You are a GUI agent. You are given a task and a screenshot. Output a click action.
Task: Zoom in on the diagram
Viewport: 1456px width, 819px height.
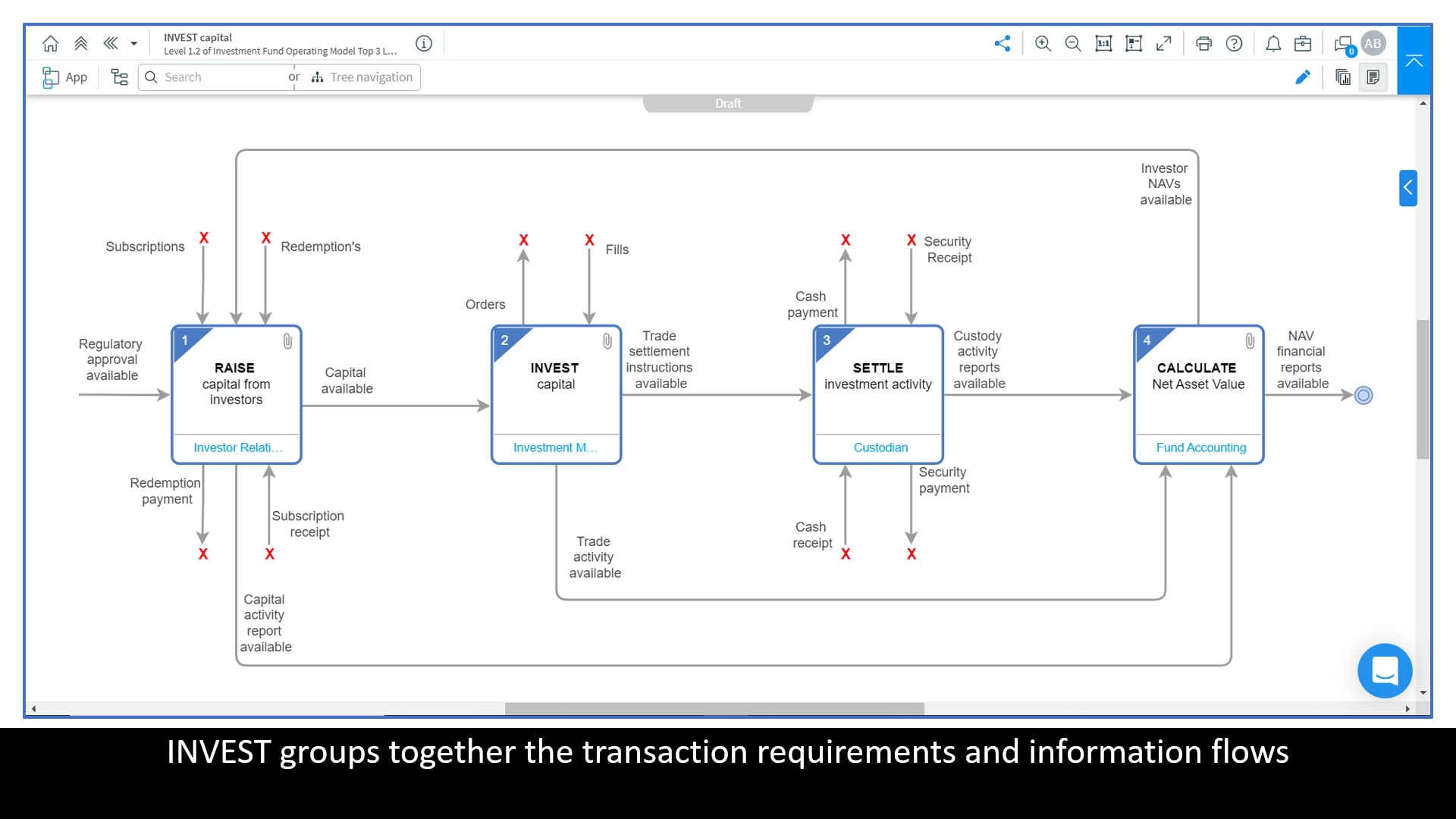(x=1043, y=43)
